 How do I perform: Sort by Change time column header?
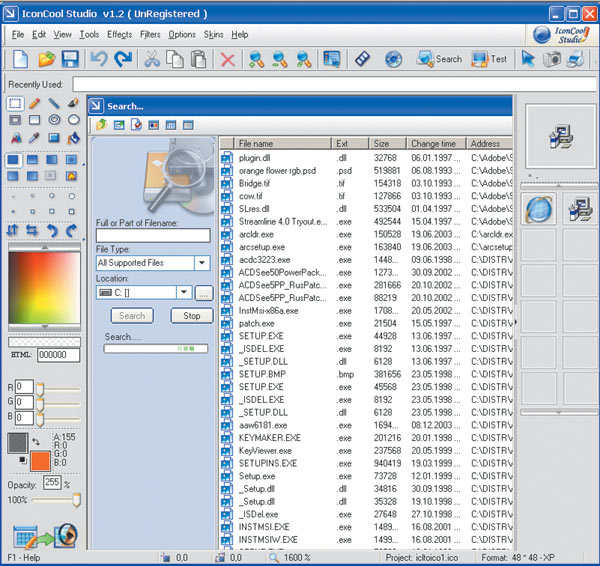tap(436, 144)
